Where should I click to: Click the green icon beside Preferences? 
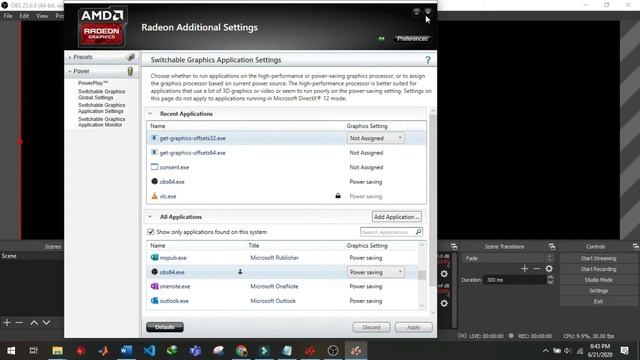(381, 39)
